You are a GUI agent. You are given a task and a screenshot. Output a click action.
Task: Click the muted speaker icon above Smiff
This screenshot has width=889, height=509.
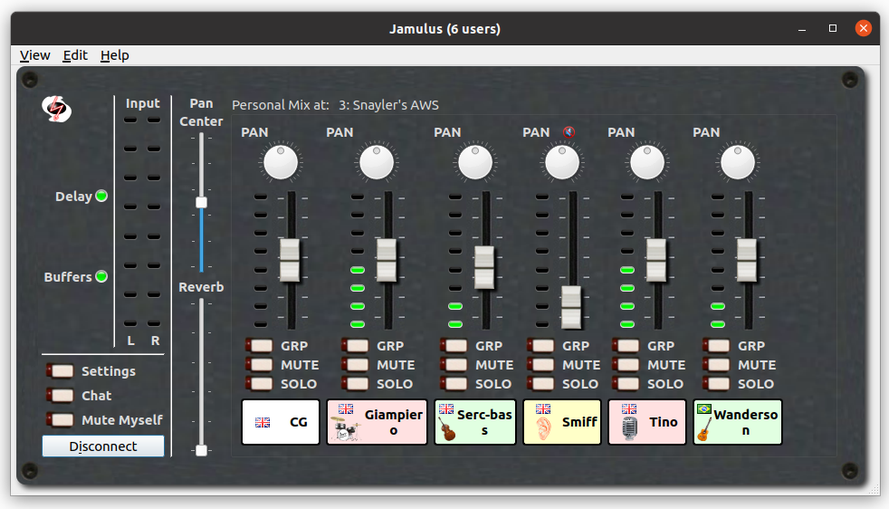pos(568,132)
